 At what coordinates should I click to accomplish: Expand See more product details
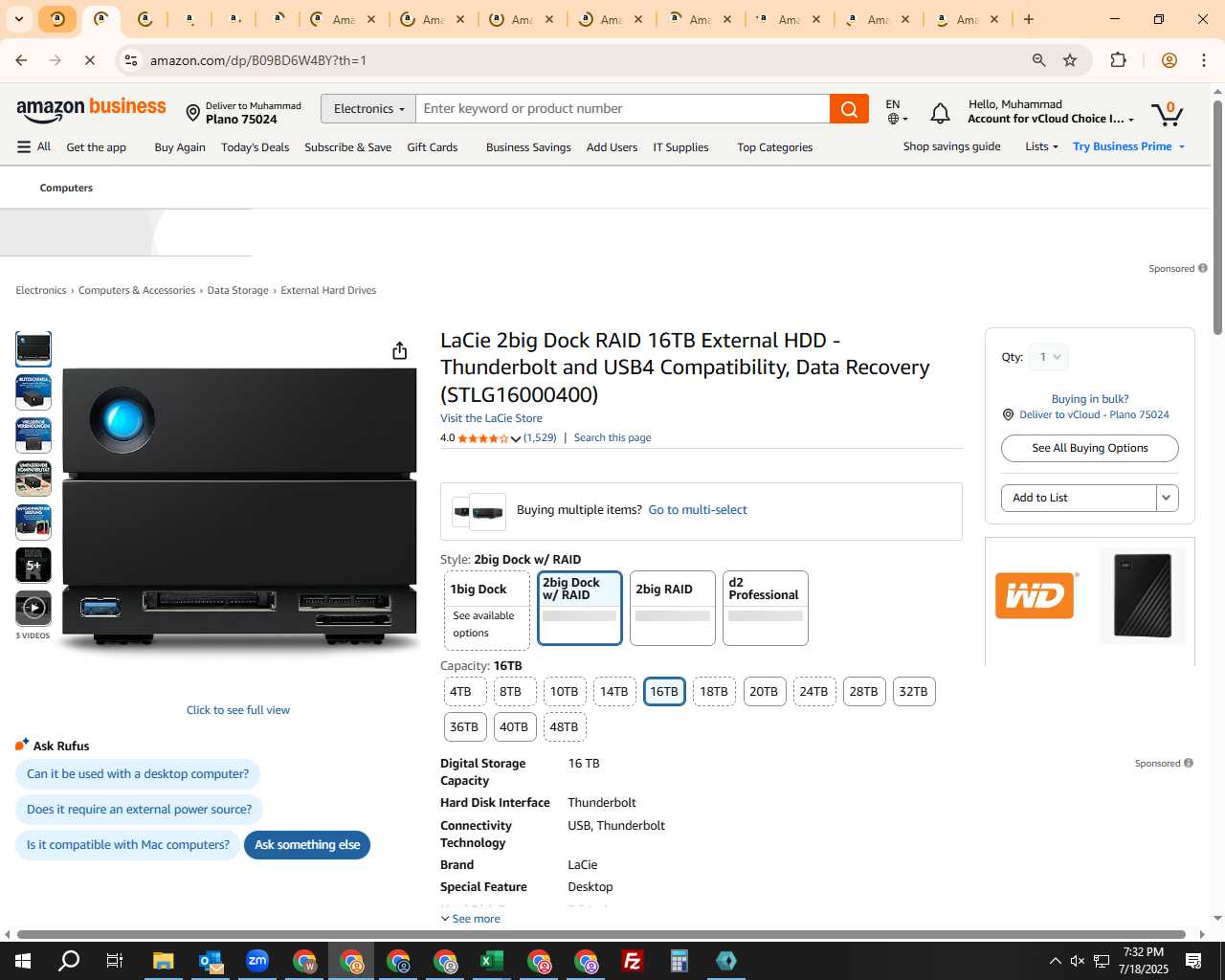[x=470, y=919]
